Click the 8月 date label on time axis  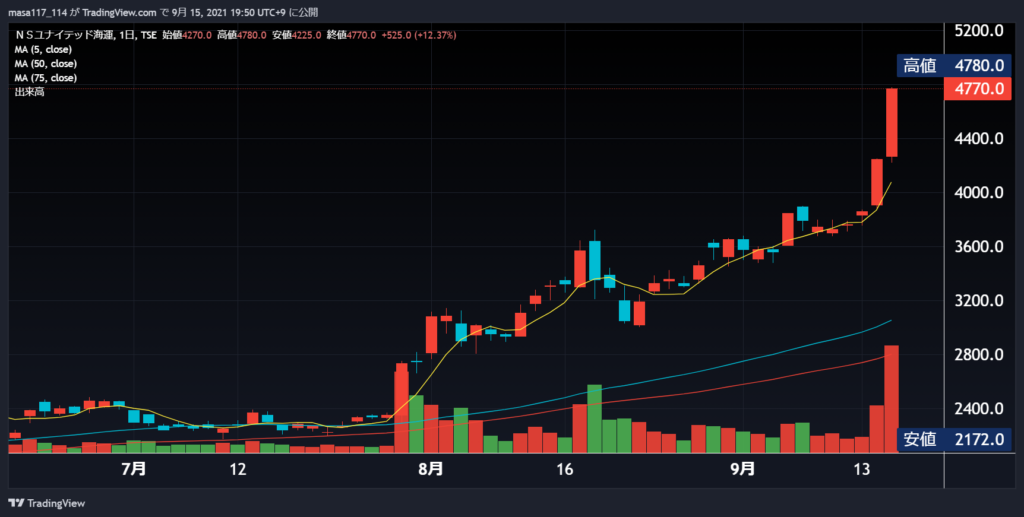[430, 469]
